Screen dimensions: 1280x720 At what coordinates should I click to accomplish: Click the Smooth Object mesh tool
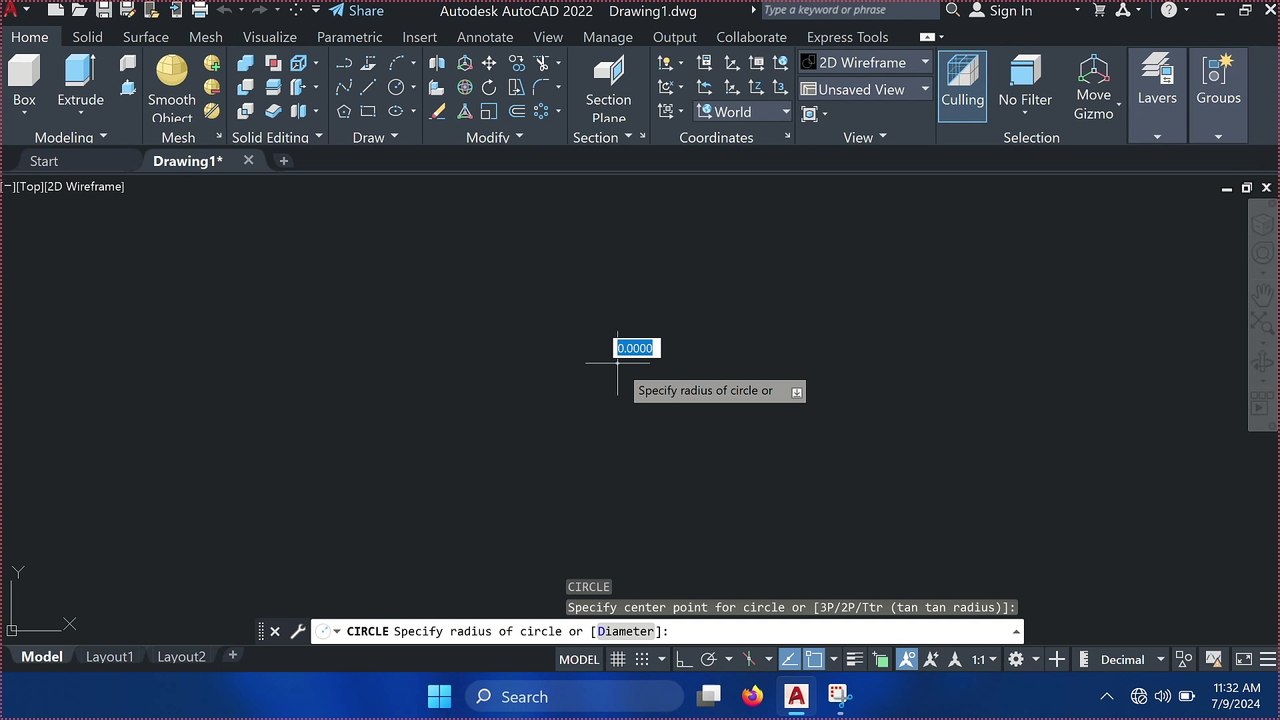172,88
